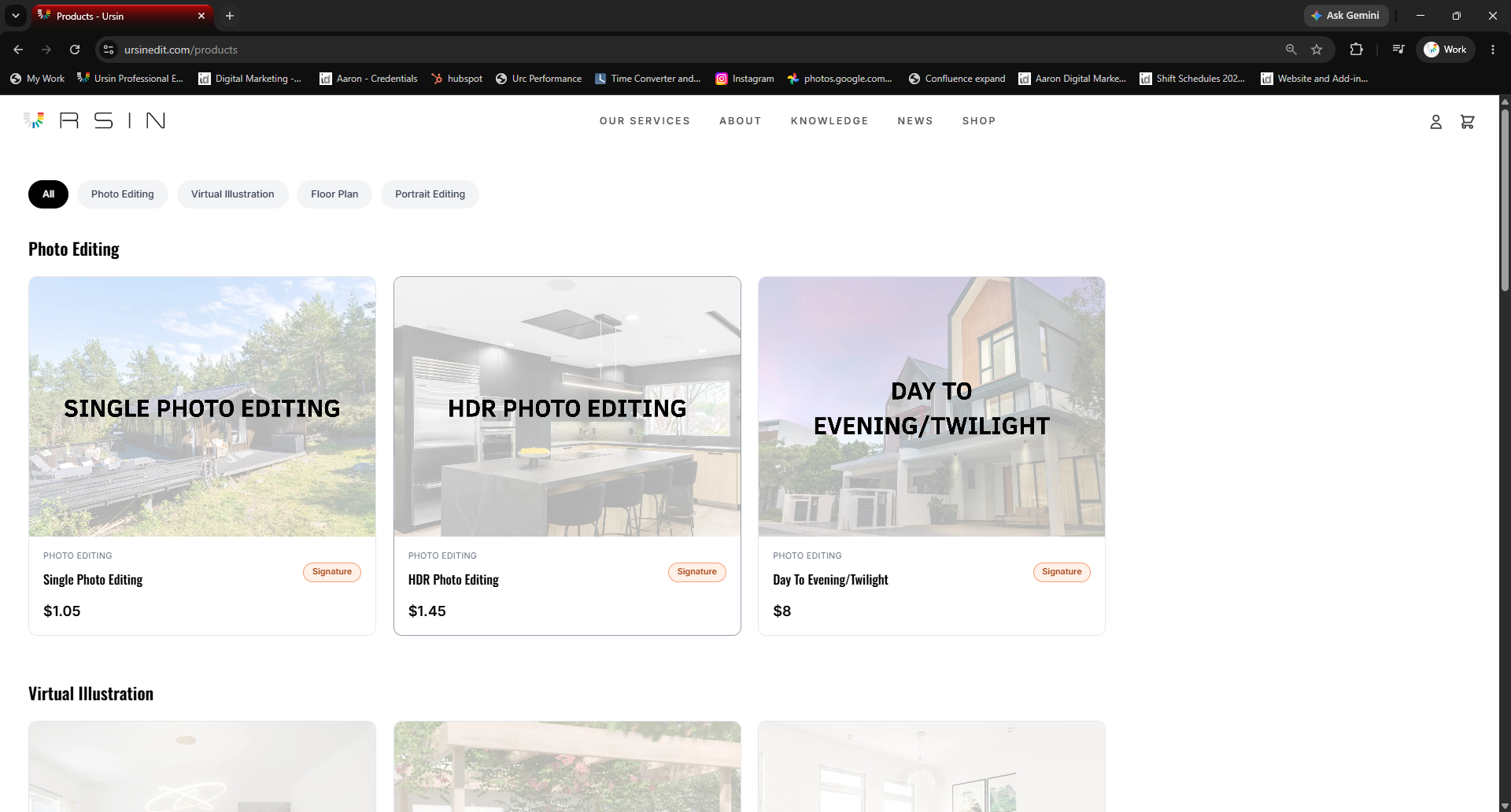Image resolution: width=1511 pixels, height=812 pixels.
Task: Click the Ask Gemini button
Action: click(x=1346, y=16)
